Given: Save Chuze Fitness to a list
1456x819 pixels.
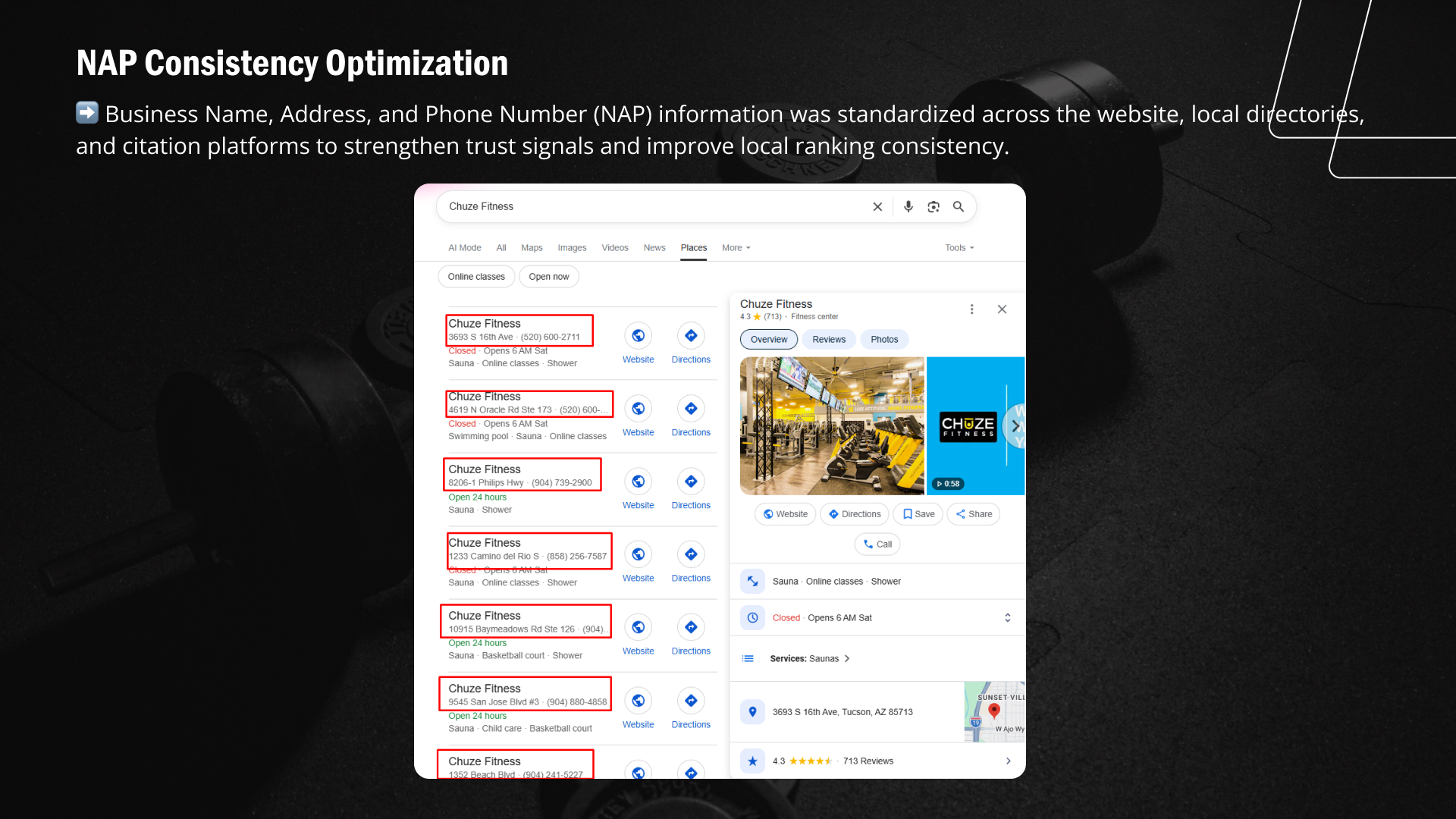Looking at the screenshot, I should pos(918,514).
